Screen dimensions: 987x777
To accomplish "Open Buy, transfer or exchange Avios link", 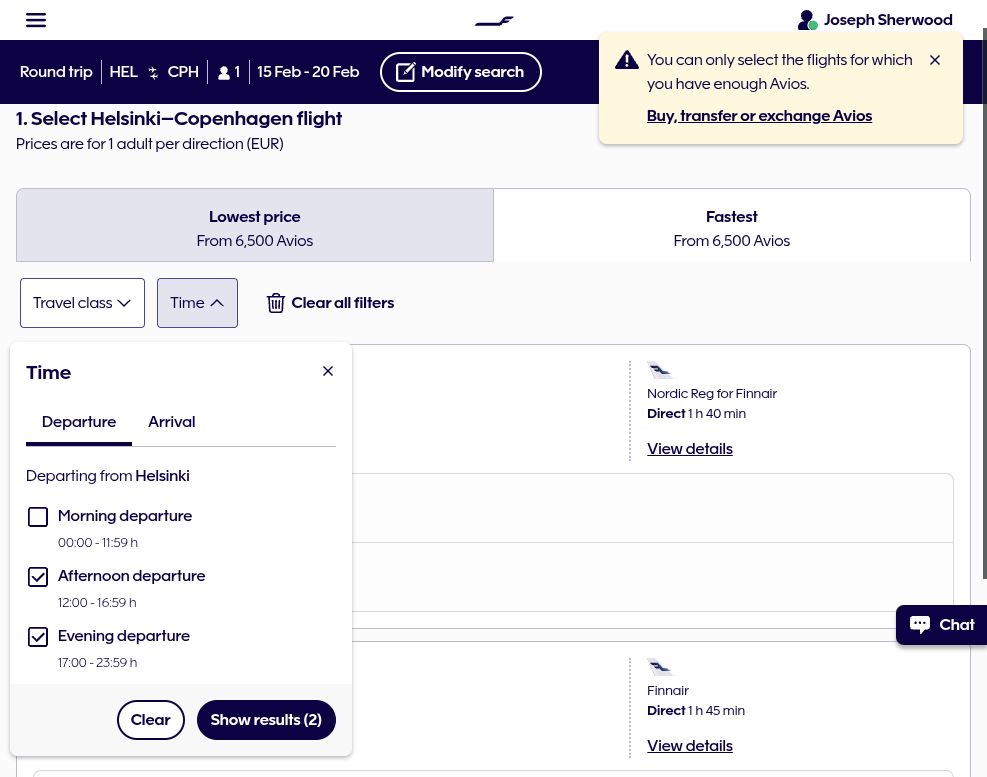I will tap(759, 116).
